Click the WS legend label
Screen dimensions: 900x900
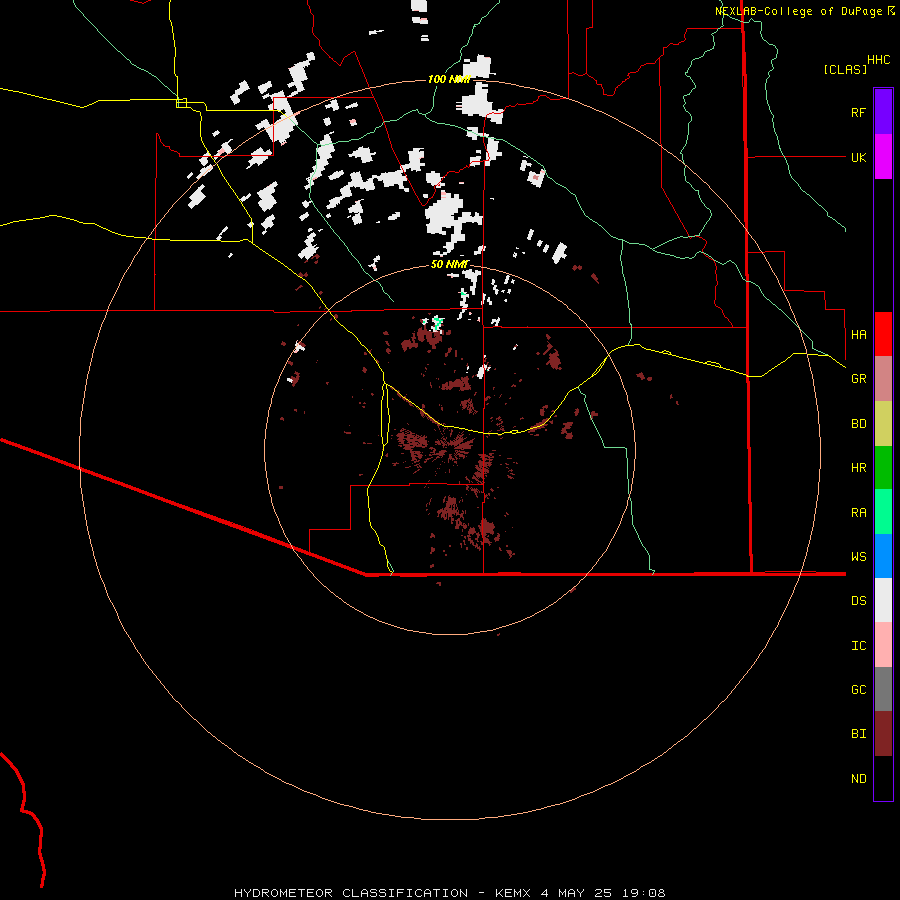pos(858,557)
